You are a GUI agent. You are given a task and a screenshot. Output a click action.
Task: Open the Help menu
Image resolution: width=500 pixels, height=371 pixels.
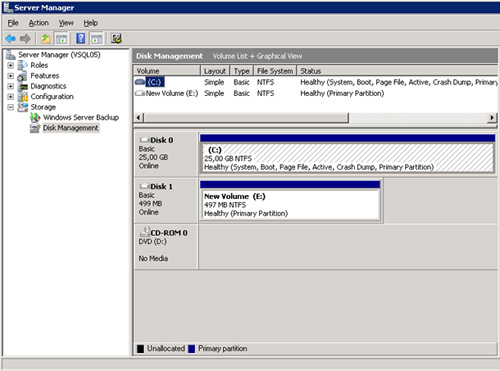pyautogui.click(x=91, y=23)
